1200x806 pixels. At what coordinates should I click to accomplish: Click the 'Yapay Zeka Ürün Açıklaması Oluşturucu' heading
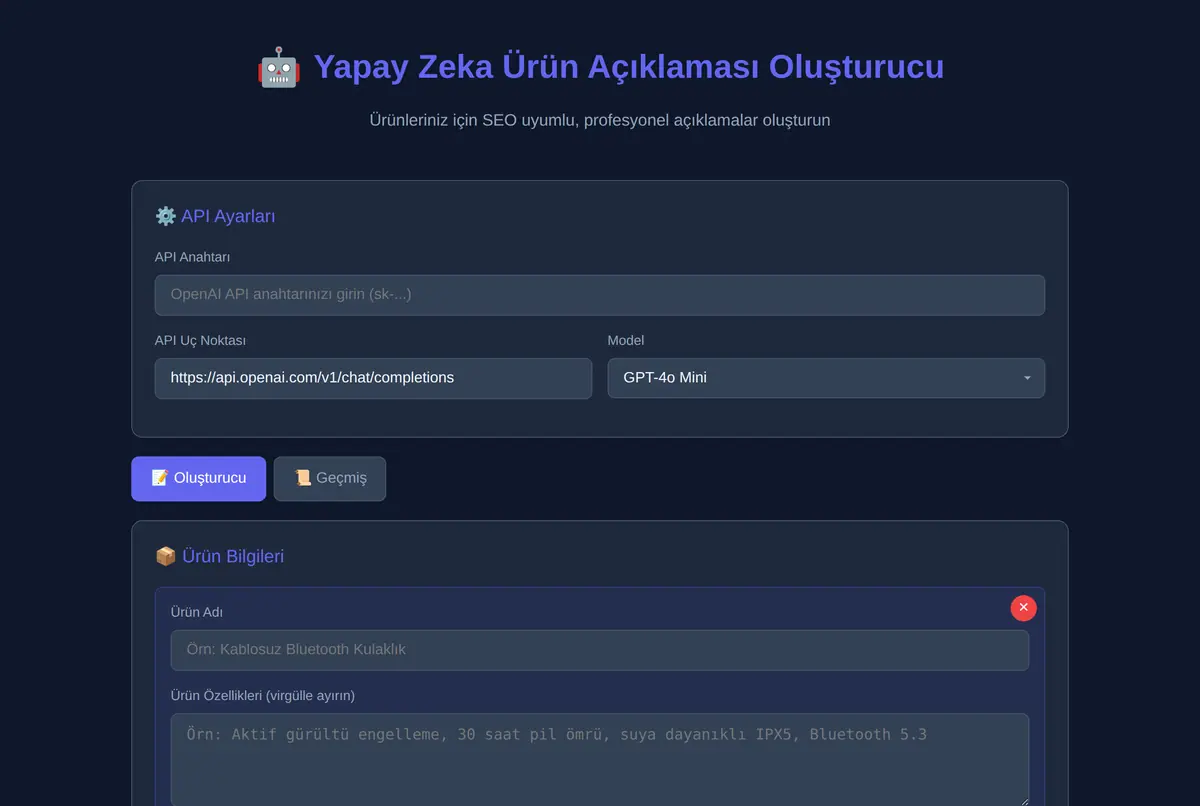click(x=629, y=67)
